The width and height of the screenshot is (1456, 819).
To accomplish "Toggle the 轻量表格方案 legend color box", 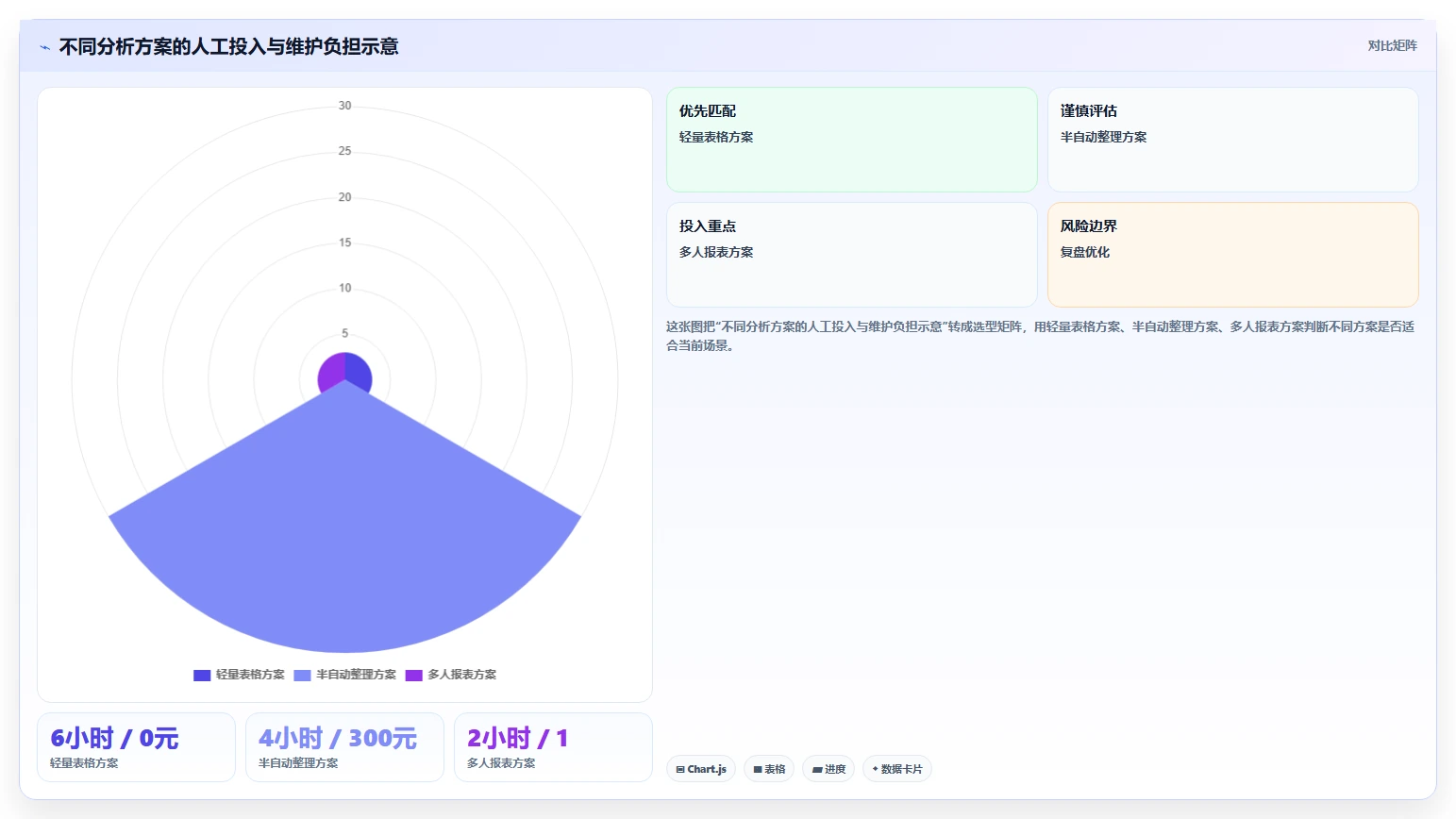I will tap(202, 675).
